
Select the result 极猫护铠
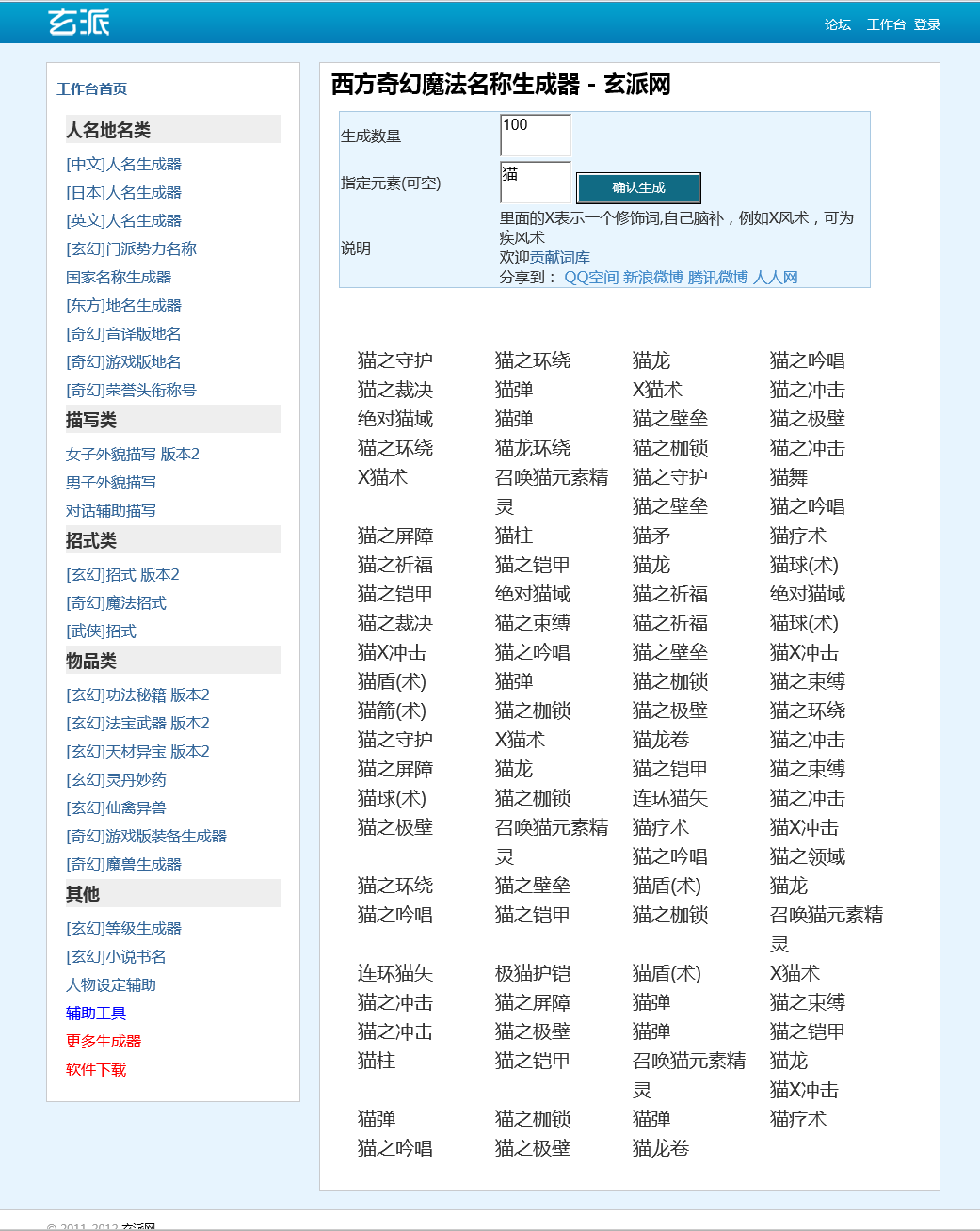(533, 973)
